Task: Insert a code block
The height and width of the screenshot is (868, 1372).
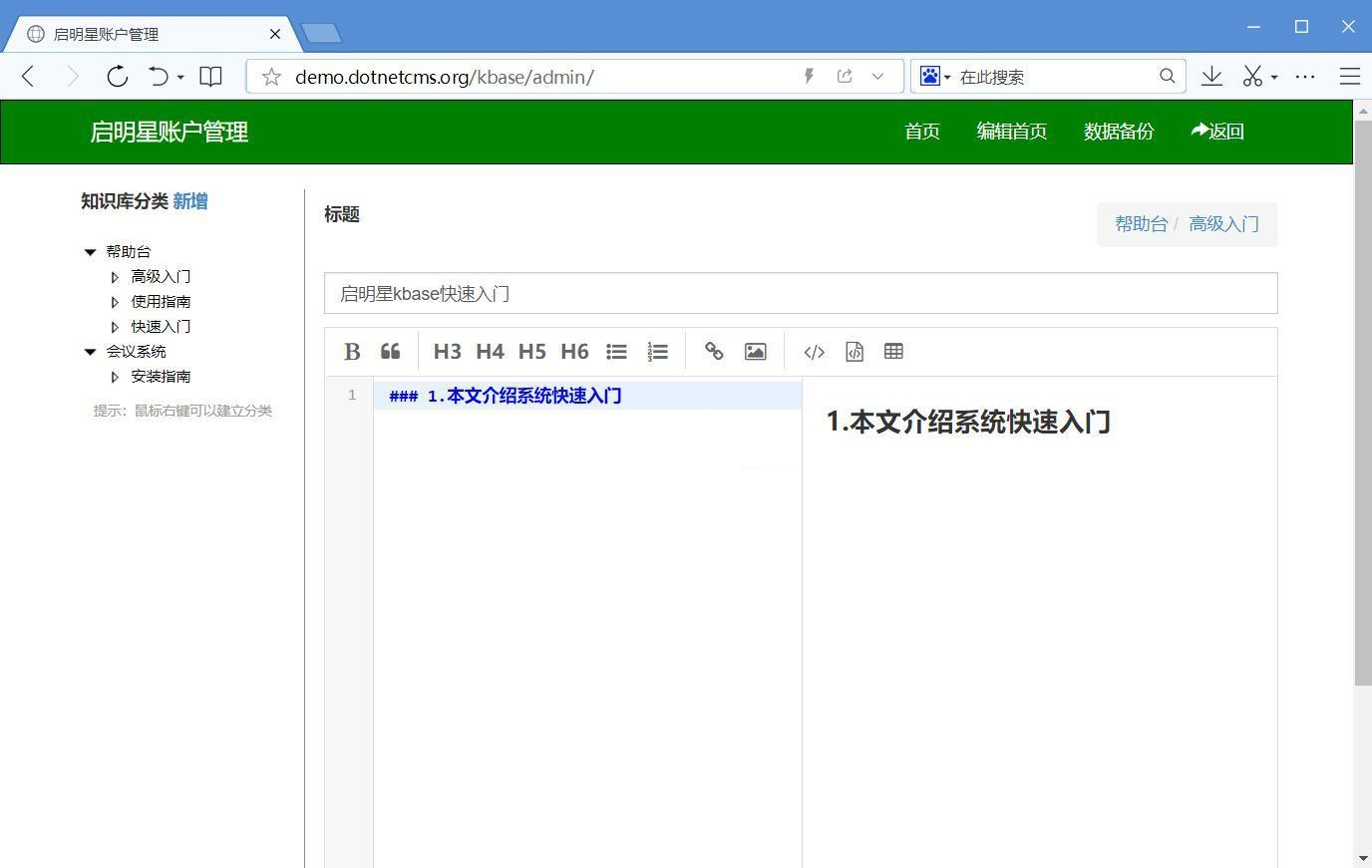Action: click(x=854, y=351)
